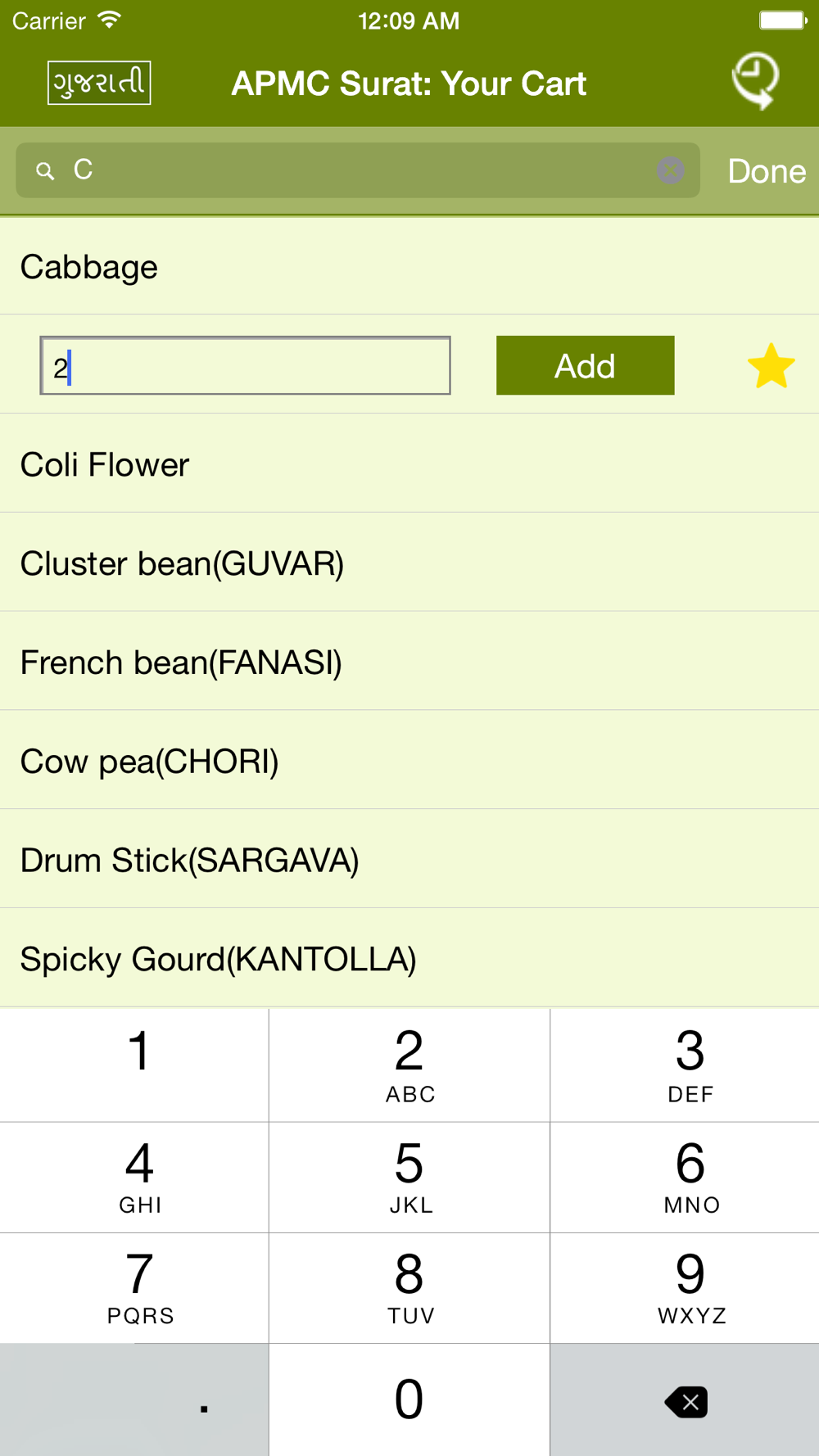Viewport: 819px width, 1456px height.
Task: Tap the 0 key on the keypad
Action: pyautogui.click(x=409, y=1401)
